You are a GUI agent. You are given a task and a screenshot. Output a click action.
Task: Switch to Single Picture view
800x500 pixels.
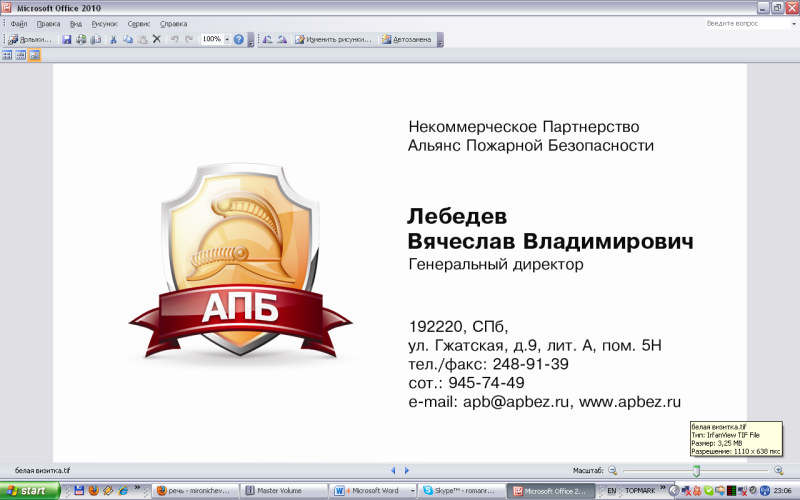pos(34,55)
